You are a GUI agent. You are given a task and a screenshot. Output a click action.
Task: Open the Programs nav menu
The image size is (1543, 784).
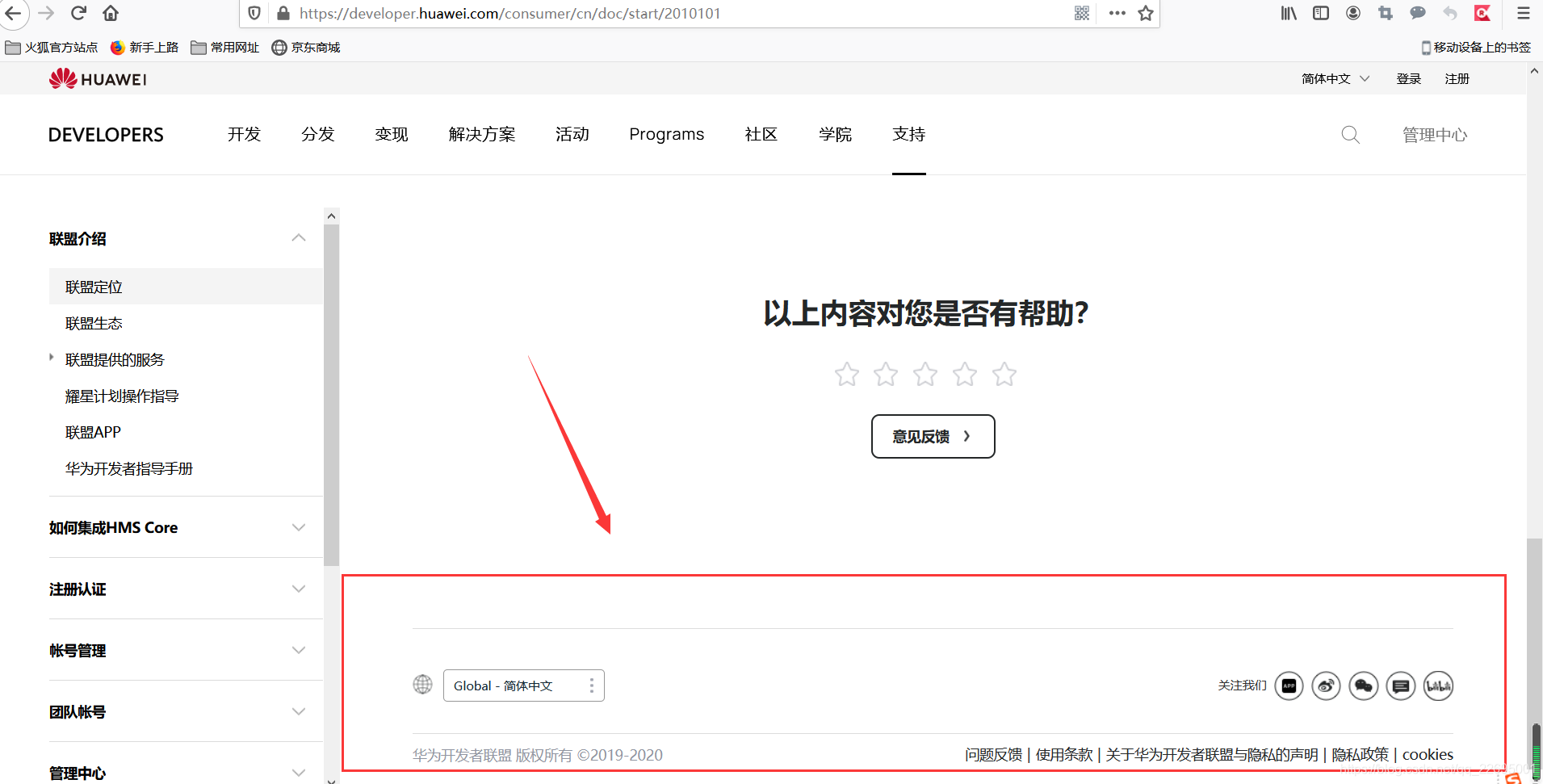click(667, 134)
